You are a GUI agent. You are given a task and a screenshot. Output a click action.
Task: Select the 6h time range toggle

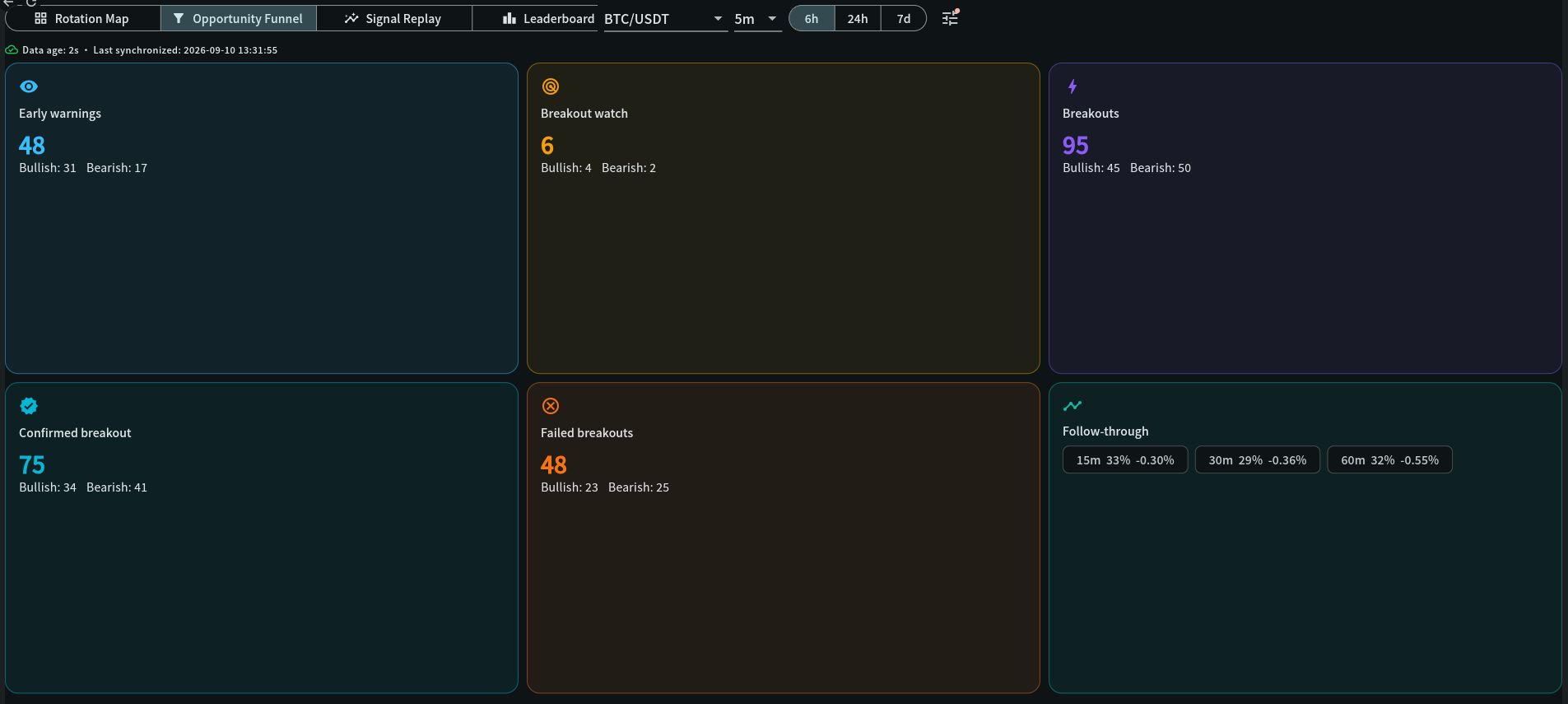812,19
